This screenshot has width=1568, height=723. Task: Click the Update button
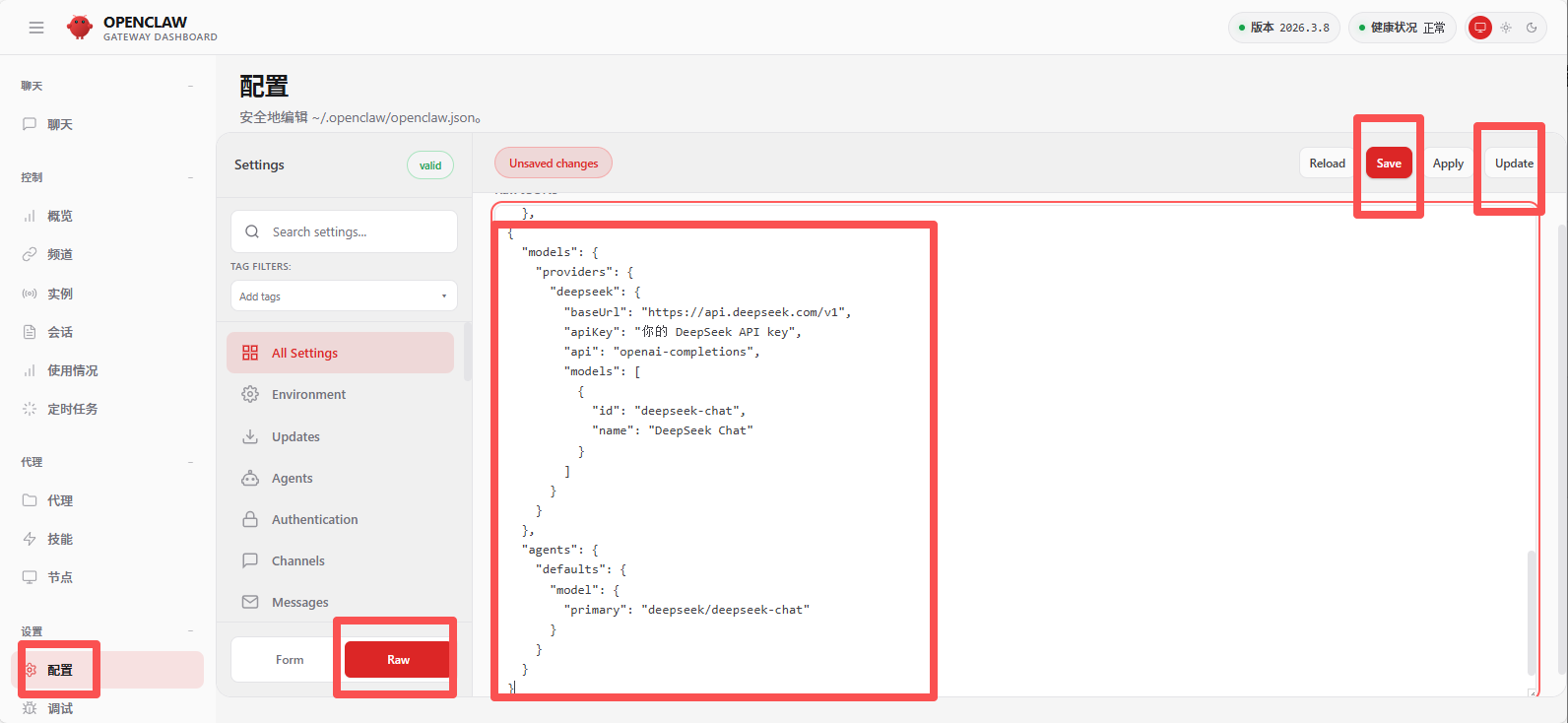pyautogui.click(x=1514, y=164)
